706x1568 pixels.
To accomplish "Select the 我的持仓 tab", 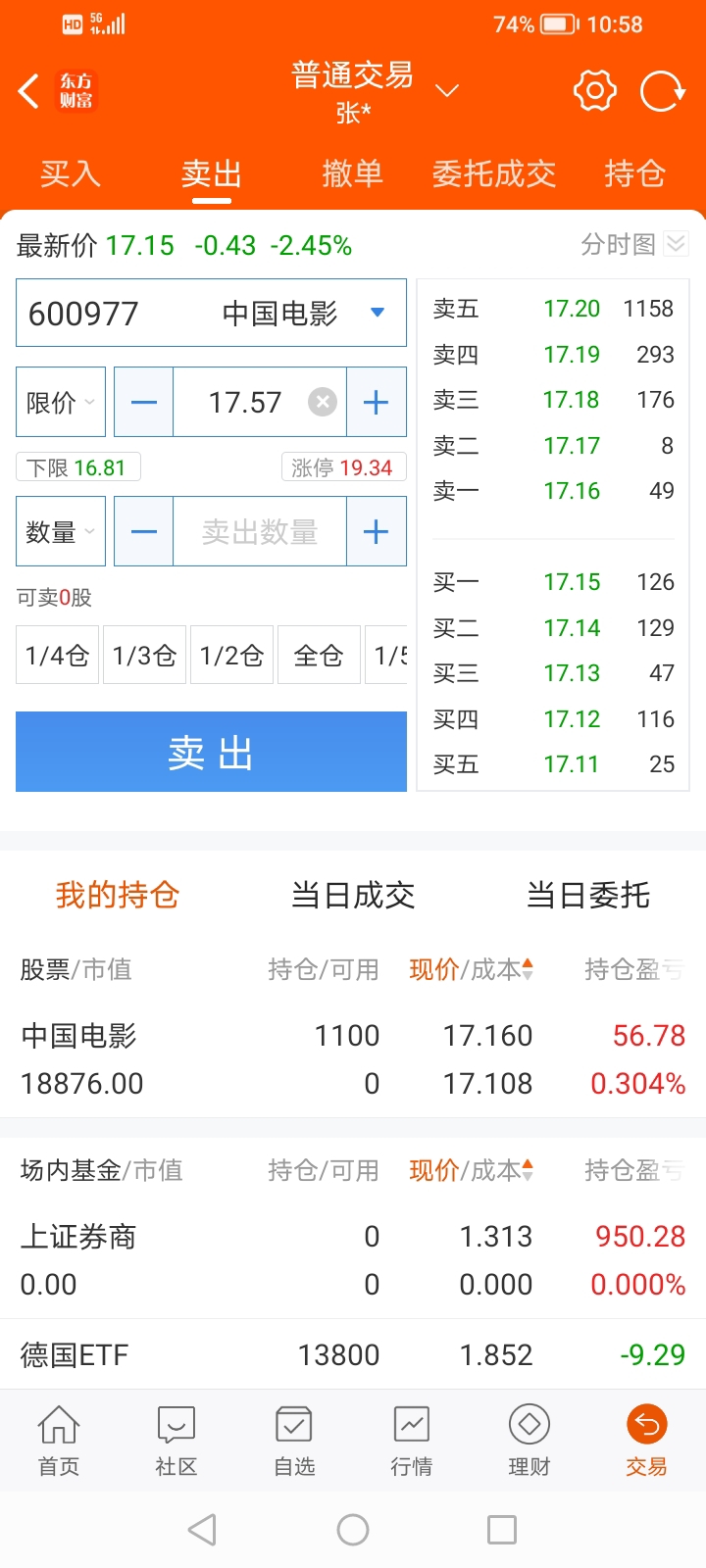I will tap(118, 895).
